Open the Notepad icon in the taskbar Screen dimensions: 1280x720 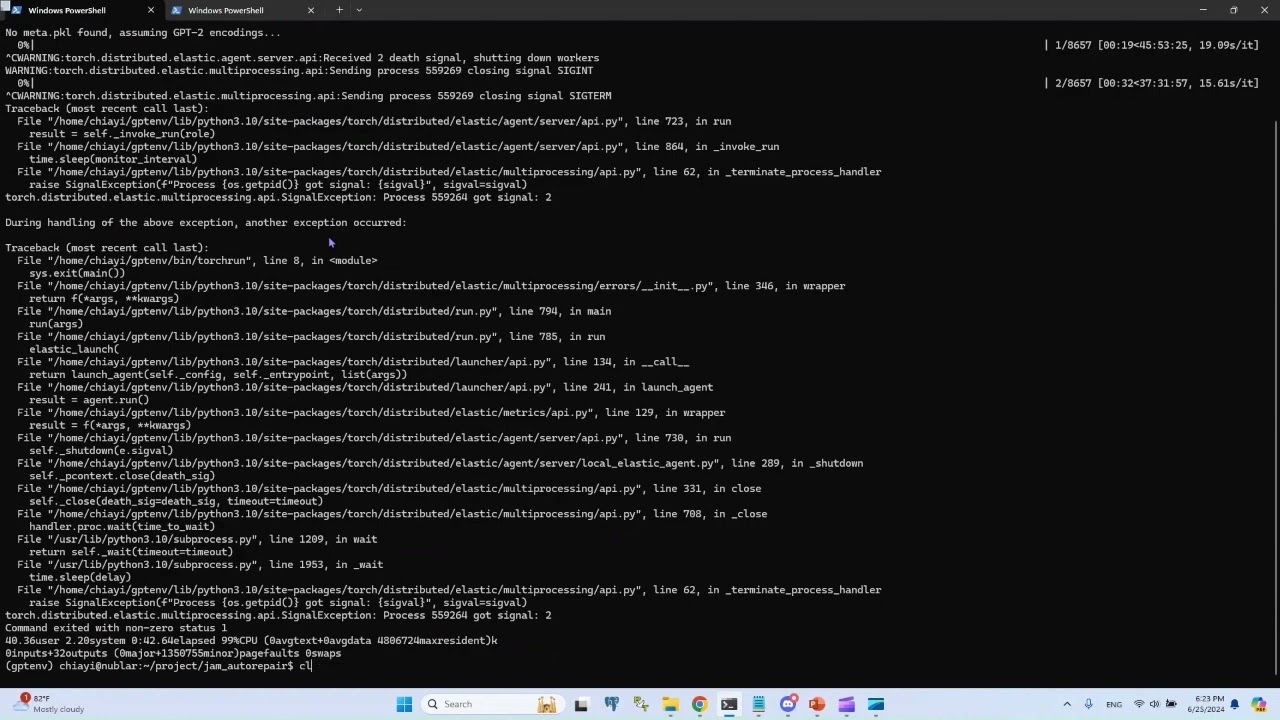(758, 704)
